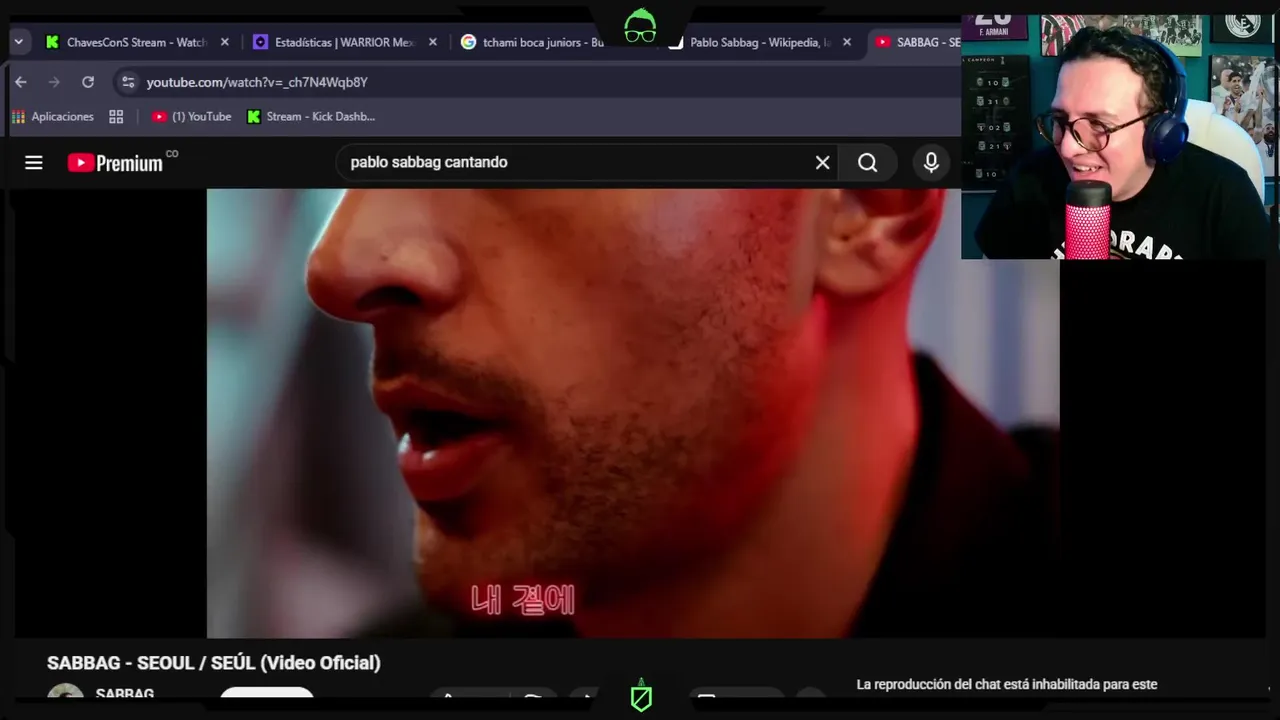
Task: Open site information icon in address bar
Action: pos(127,82)
